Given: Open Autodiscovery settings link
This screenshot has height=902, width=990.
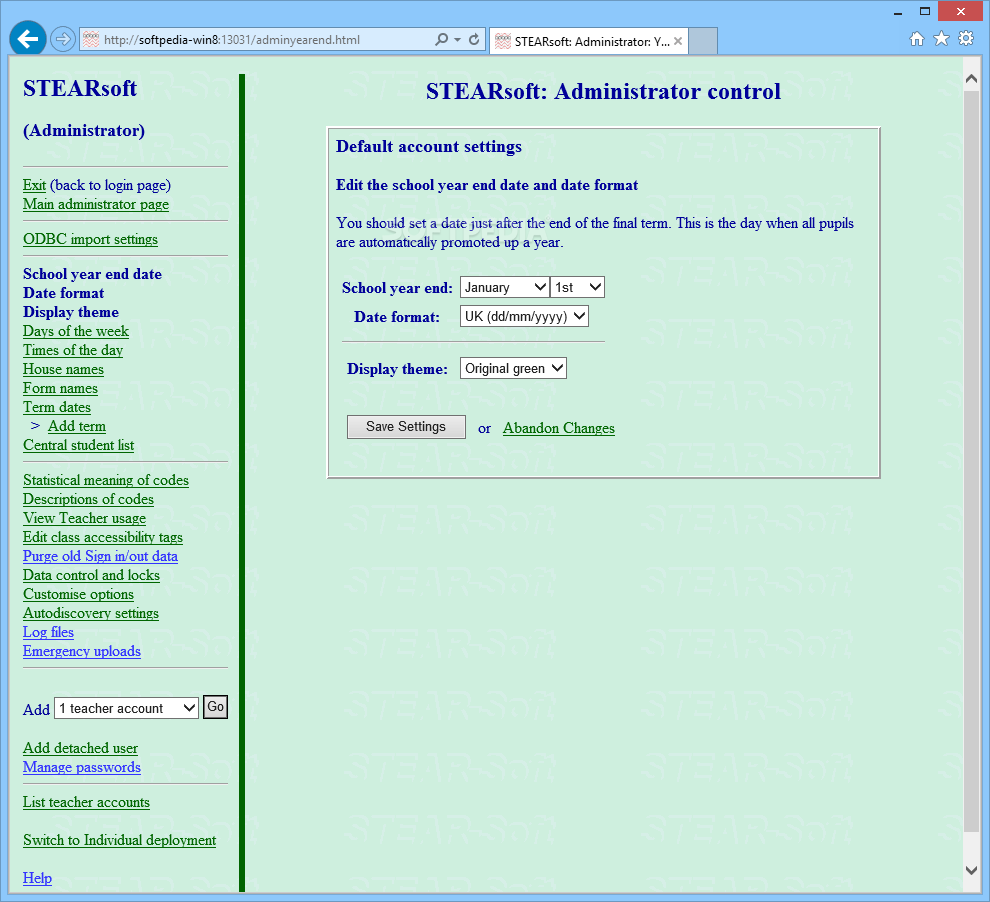Looking at the screenshot, I should tap(91, 613).
